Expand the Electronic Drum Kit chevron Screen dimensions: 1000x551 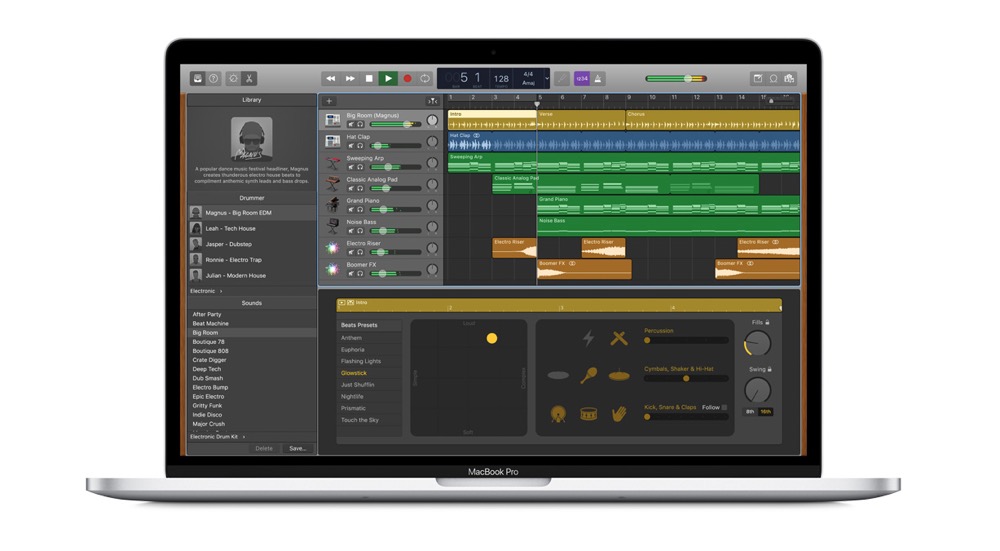pyautogui.click(x=244, y=437)
